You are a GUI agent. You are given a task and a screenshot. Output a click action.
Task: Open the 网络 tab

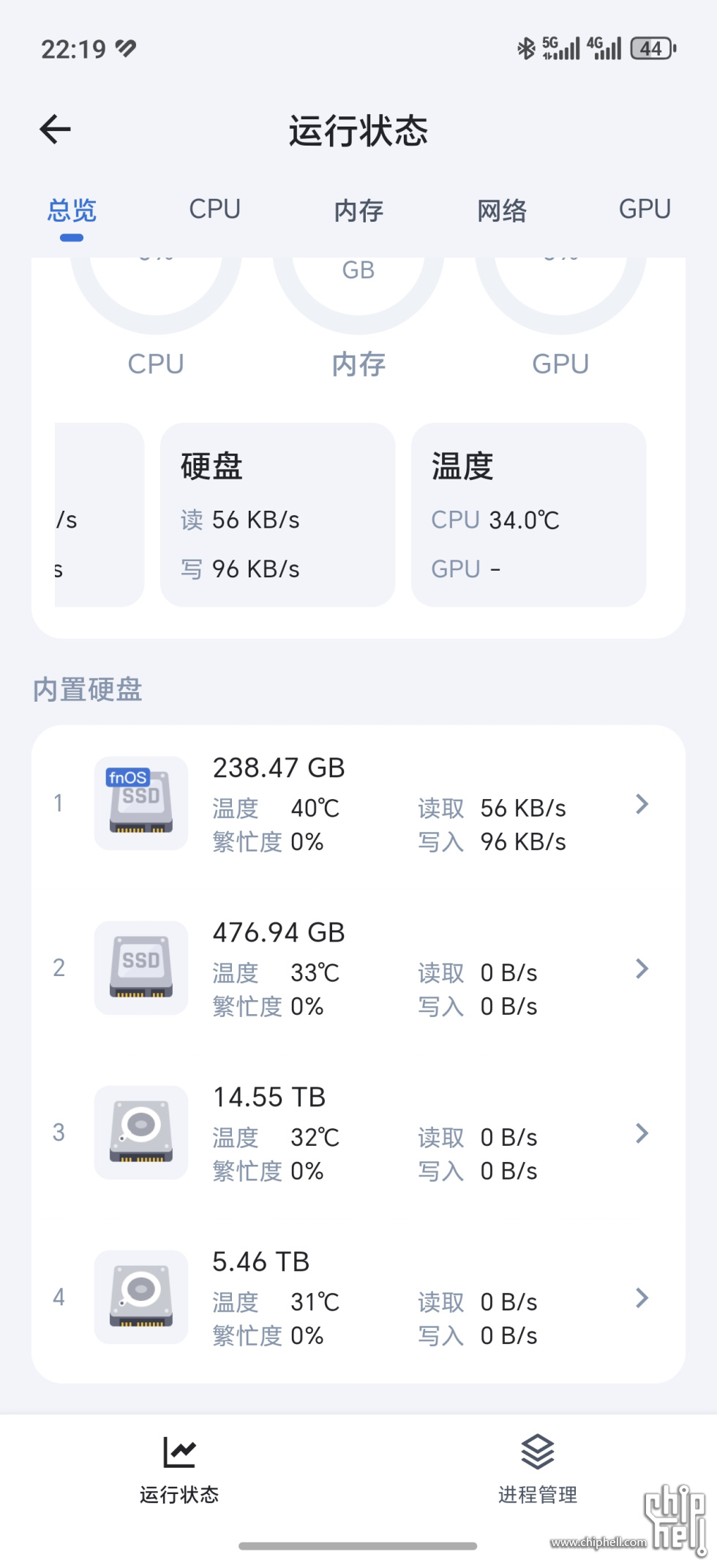[502, 211]
